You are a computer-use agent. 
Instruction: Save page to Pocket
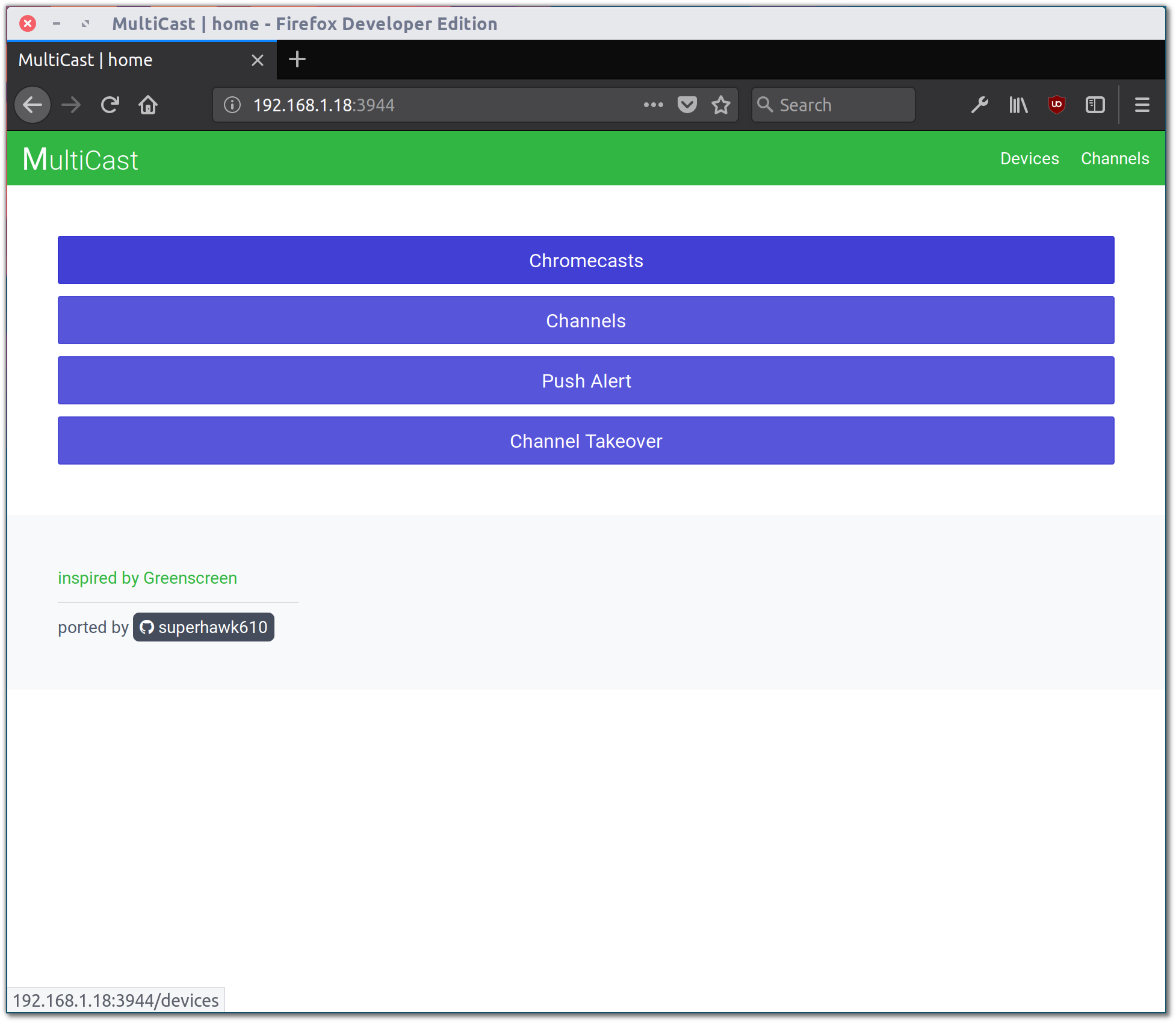687,105
